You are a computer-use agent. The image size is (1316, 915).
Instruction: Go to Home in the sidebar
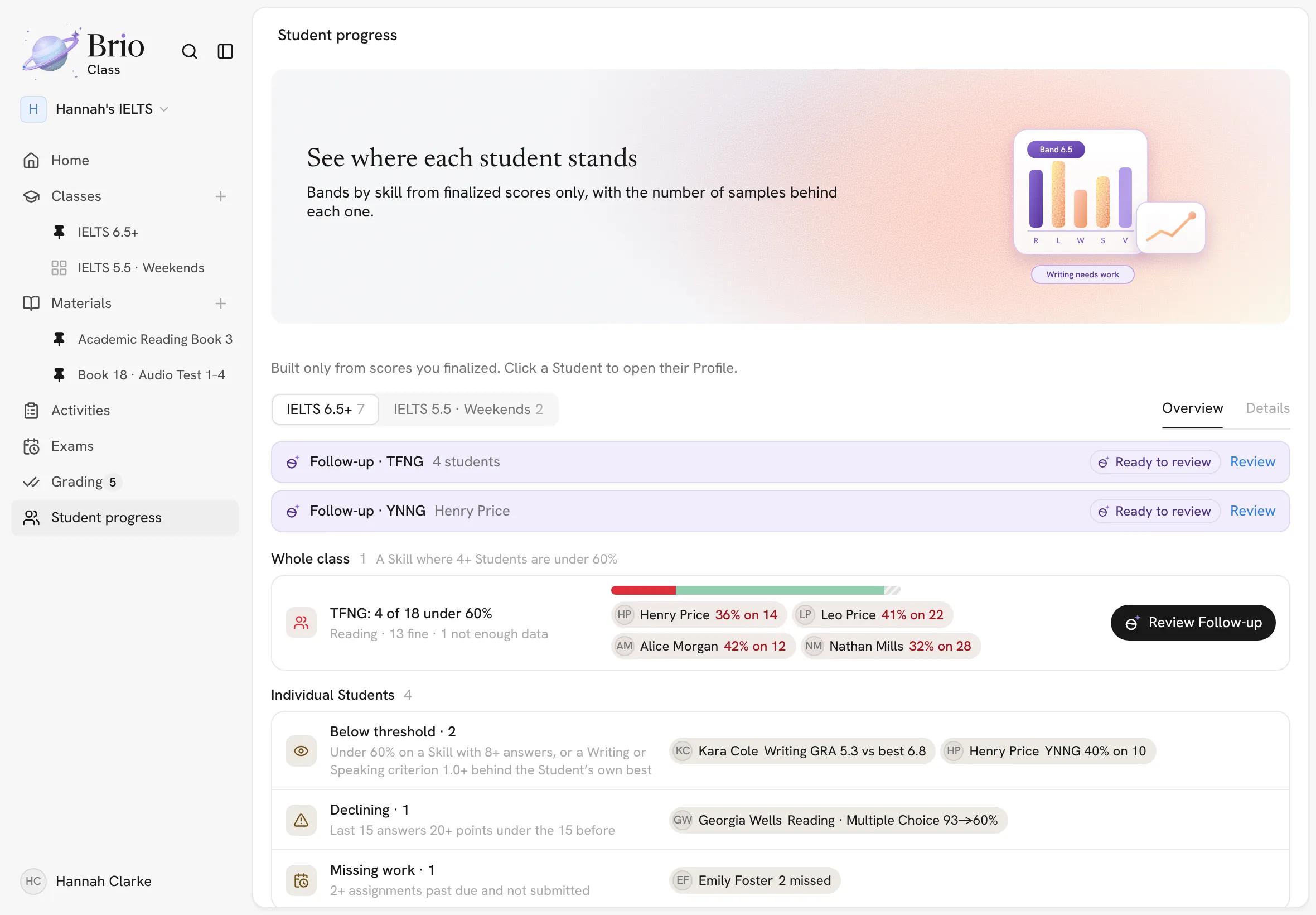point(125,161)
